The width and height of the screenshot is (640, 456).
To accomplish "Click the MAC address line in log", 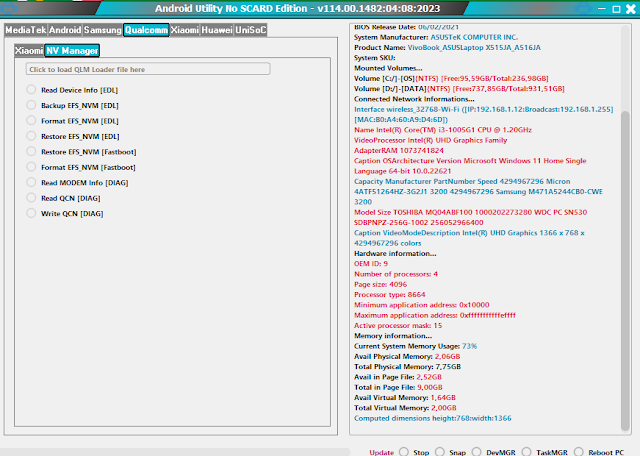I will click(401, 120).
